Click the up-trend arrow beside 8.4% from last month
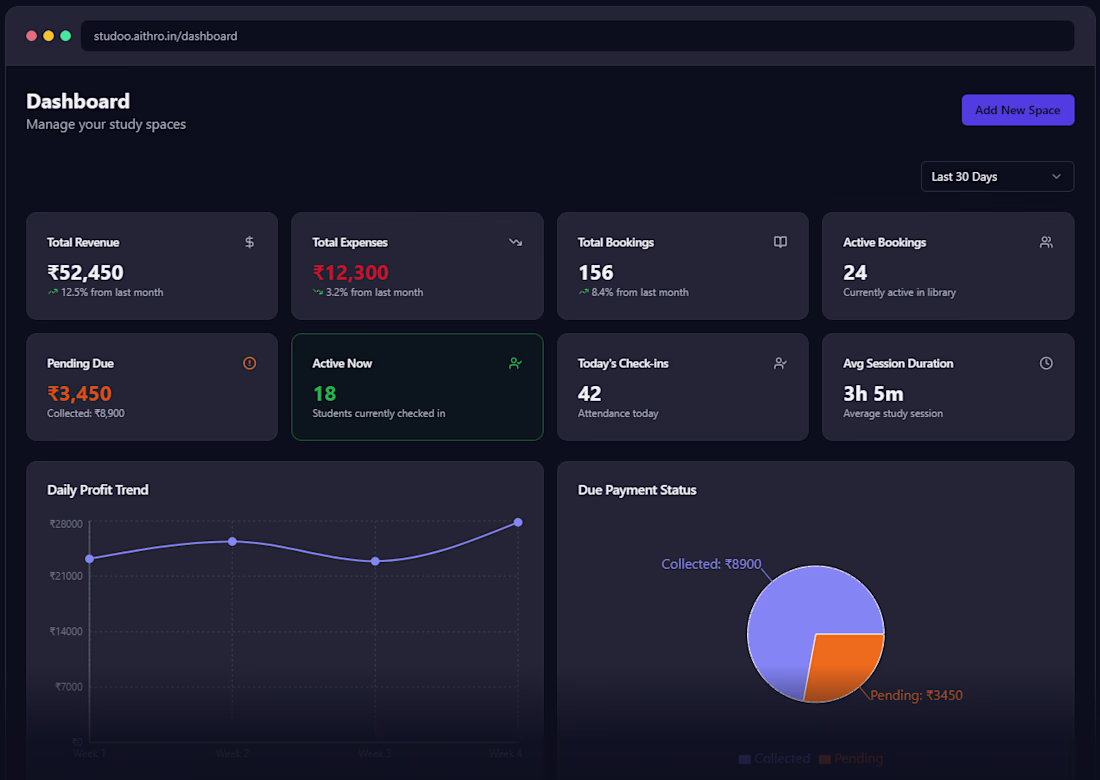Screen dimensions: 1100x780 pyautogui.click(x=583, y=292)
